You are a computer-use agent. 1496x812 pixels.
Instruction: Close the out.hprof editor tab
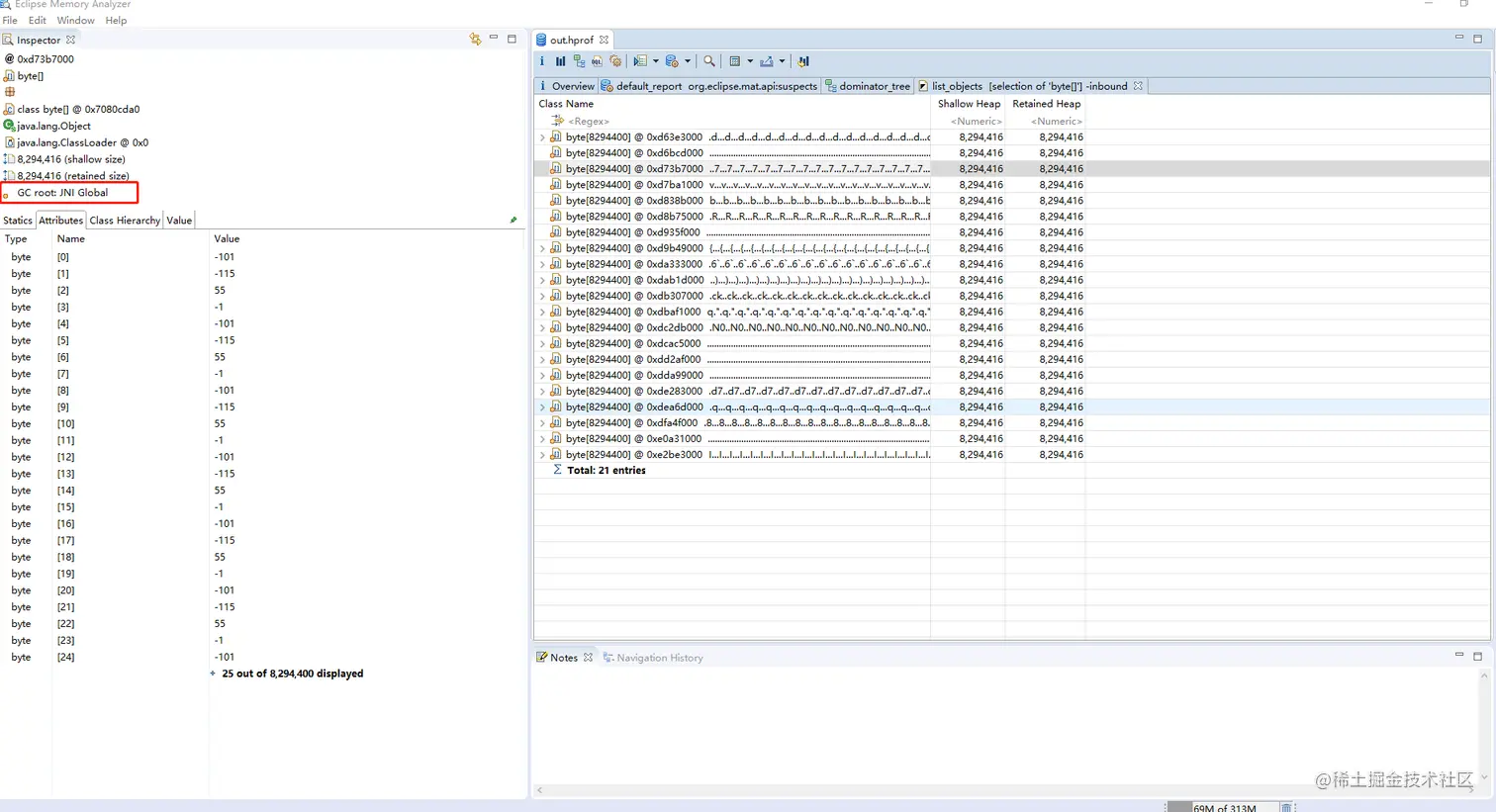pyautogui.click(x=604, y=40)
